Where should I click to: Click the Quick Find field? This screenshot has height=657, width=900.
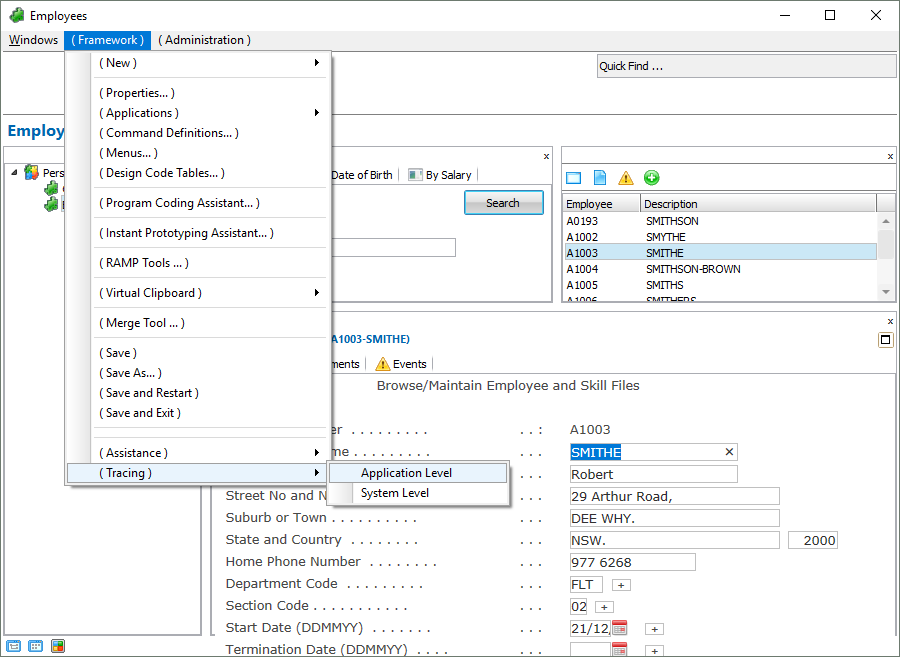coord(745,66)
